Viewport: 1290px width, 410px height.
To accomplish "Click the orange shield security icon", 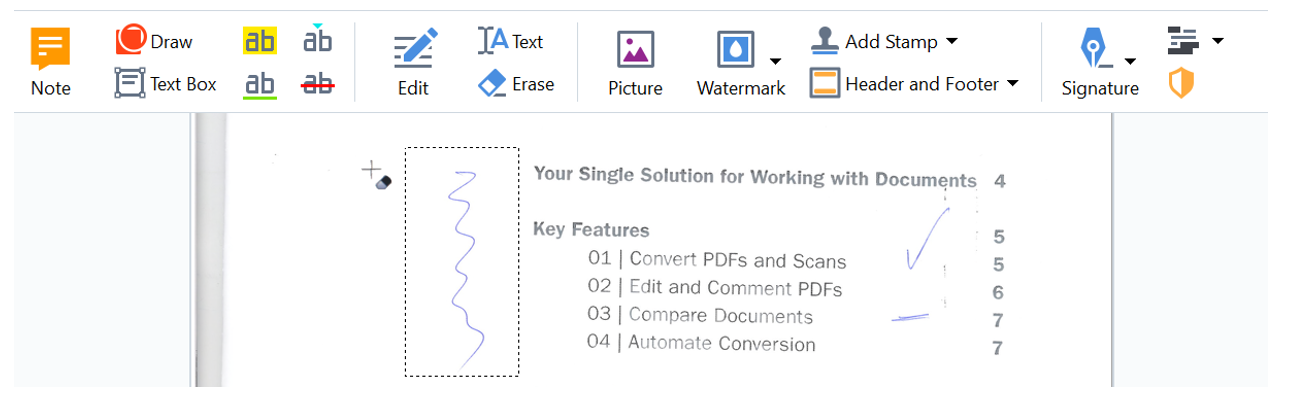I will (x=1181, y=84).
